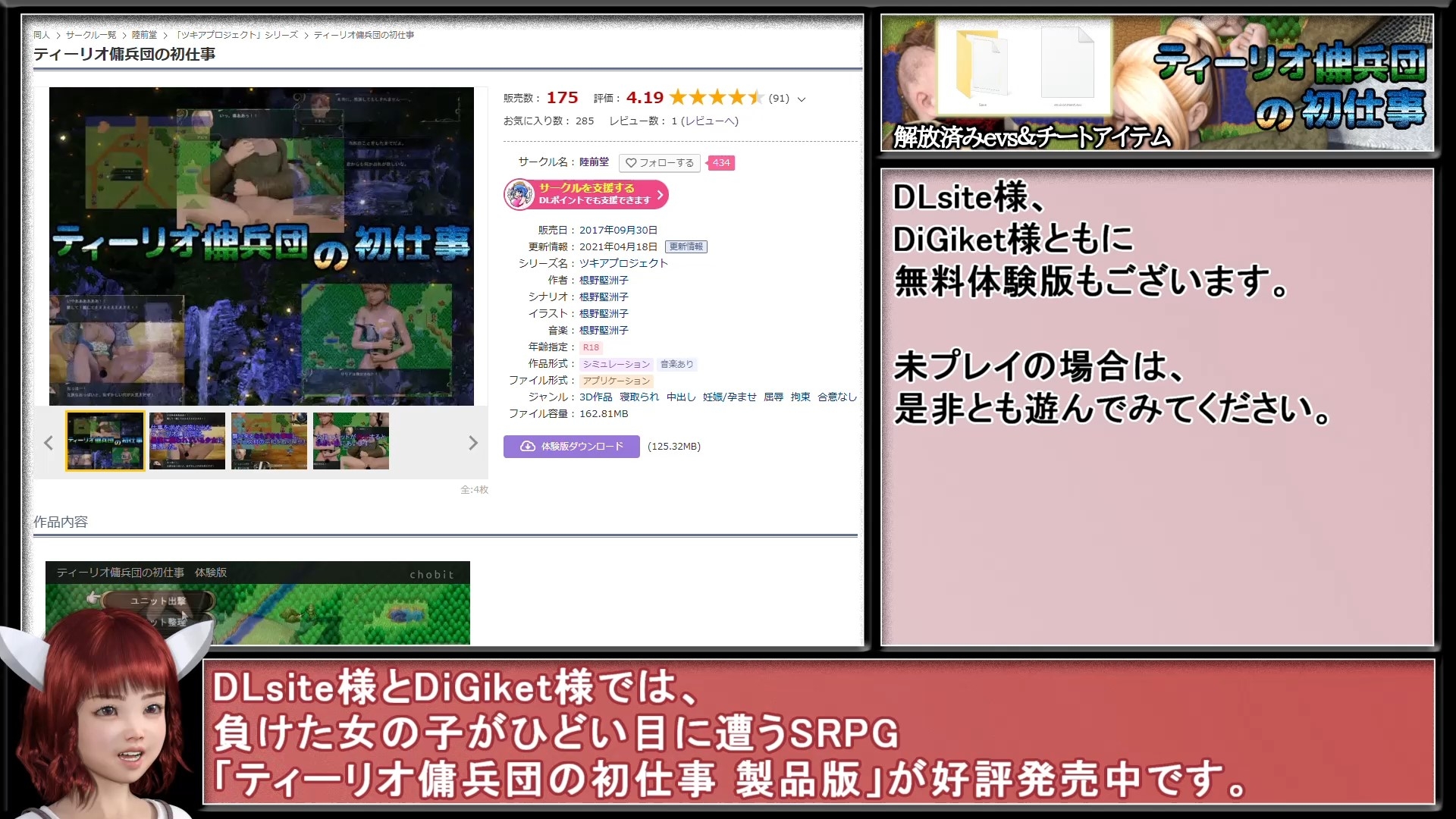Click the シミュレーション format tag
Screen dimensions: 1456x819
click(616, 364)
